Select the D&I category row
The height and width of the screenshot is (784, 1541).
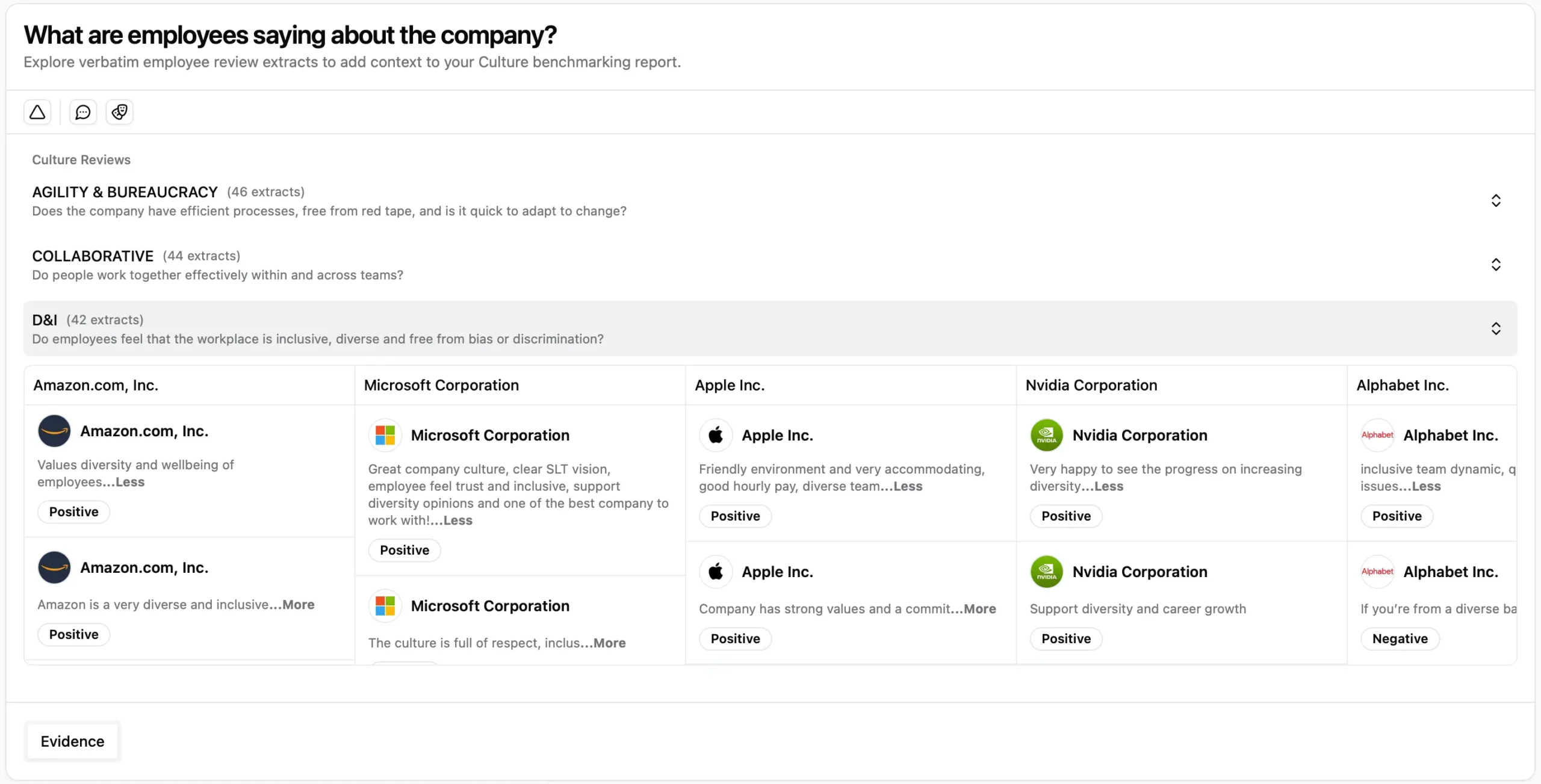click(770, 329)
